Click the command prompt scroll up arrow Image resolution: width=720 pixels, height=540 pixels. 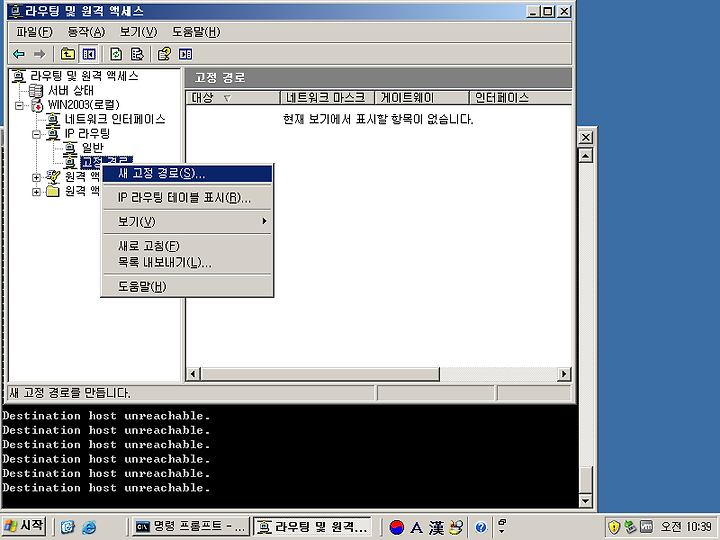tap(585, 156)
